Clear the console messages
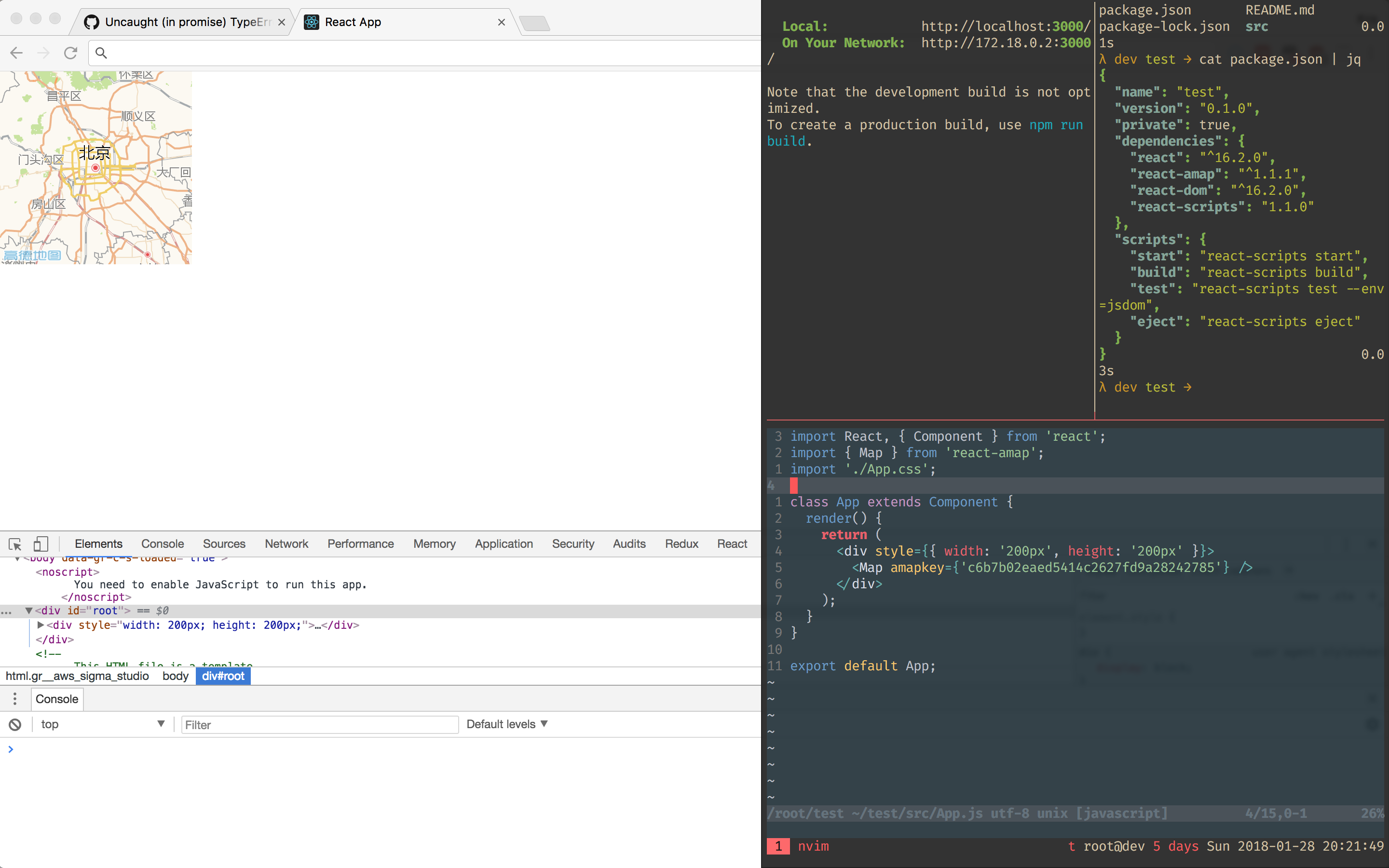 click(x=14, y=724)
